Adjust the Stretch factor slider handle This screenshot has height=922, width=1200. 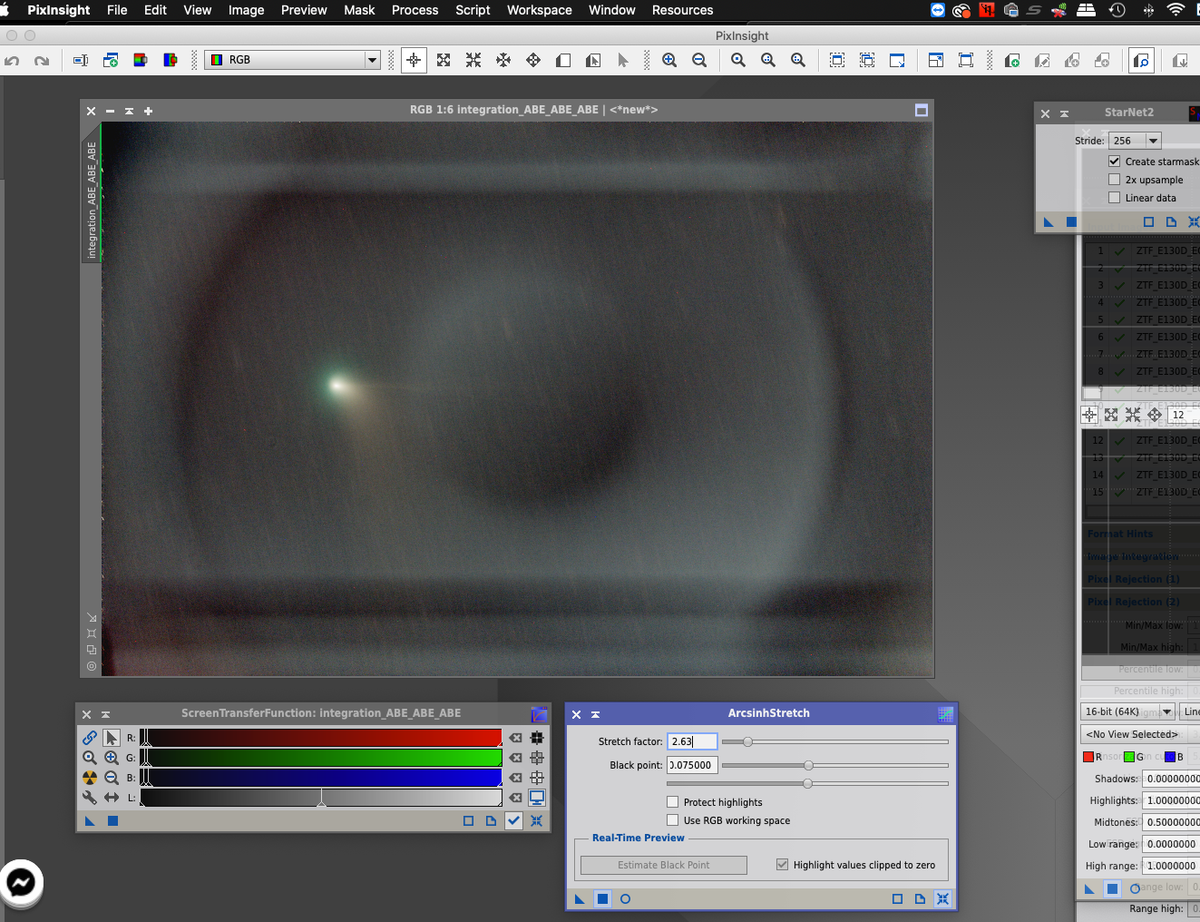coord(747,742)
